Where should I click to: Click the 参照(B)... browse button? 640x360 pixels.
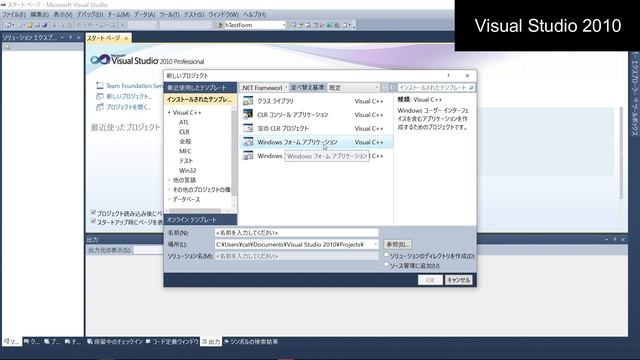[x=398, y=244]
